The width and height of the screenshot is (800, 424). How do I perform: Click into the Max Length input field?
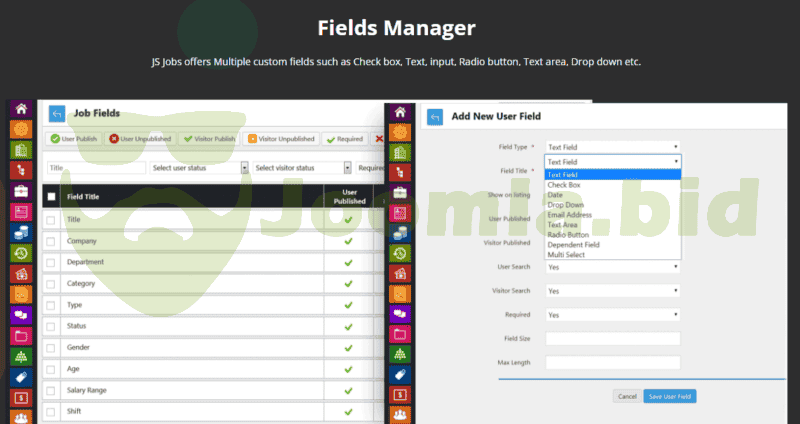pyautogui.click(x=612, y=362)
